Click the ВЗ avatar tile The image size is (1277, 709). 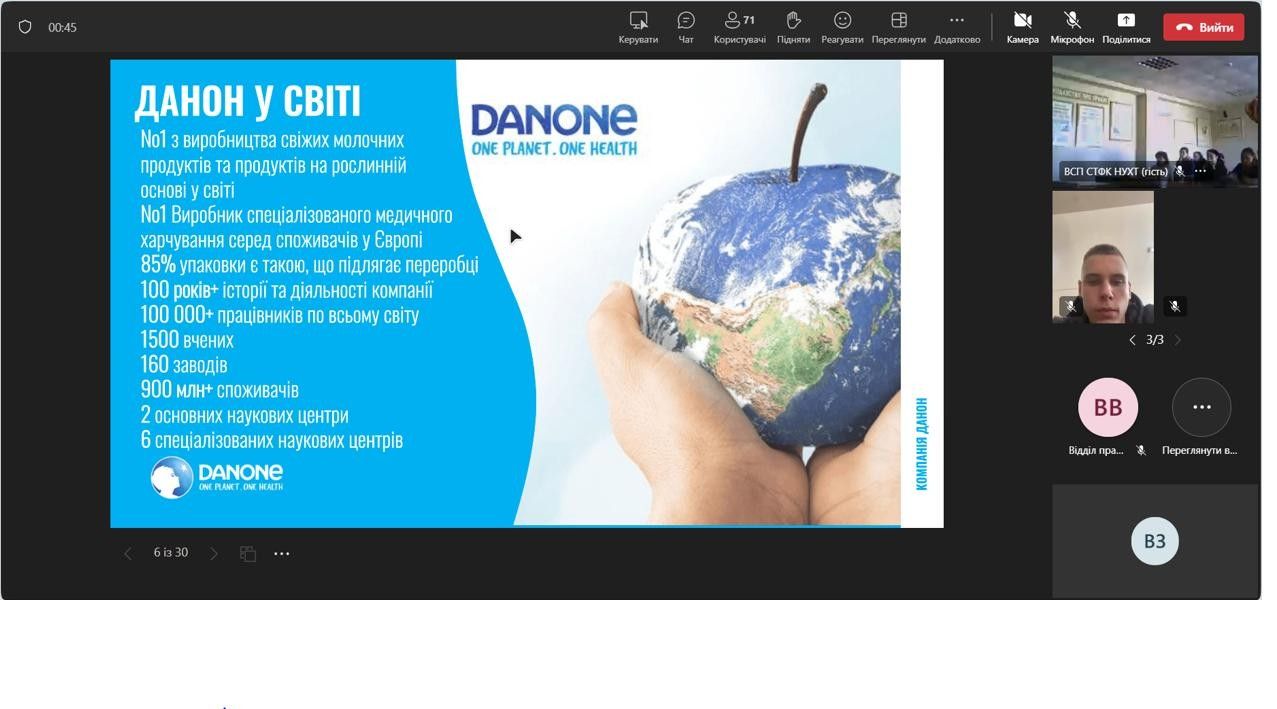pyautogui.click(x=1155, y=541)
